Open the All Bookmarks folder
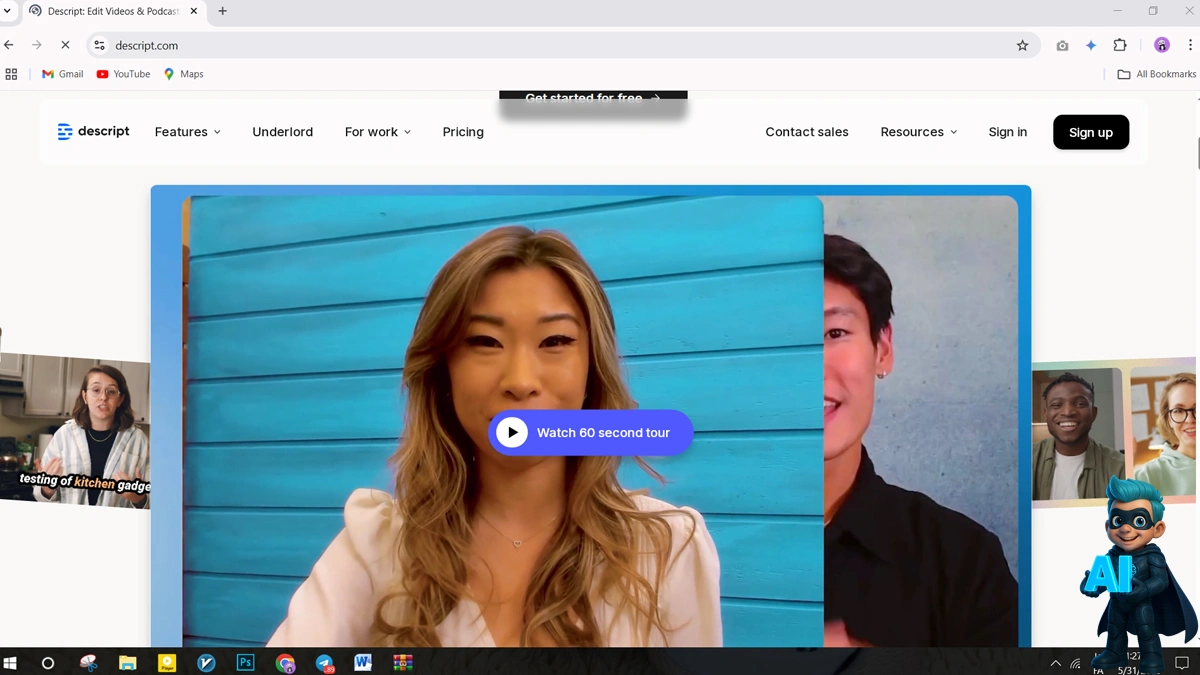Screen dimensions: 1200x675 [1156, 74]
